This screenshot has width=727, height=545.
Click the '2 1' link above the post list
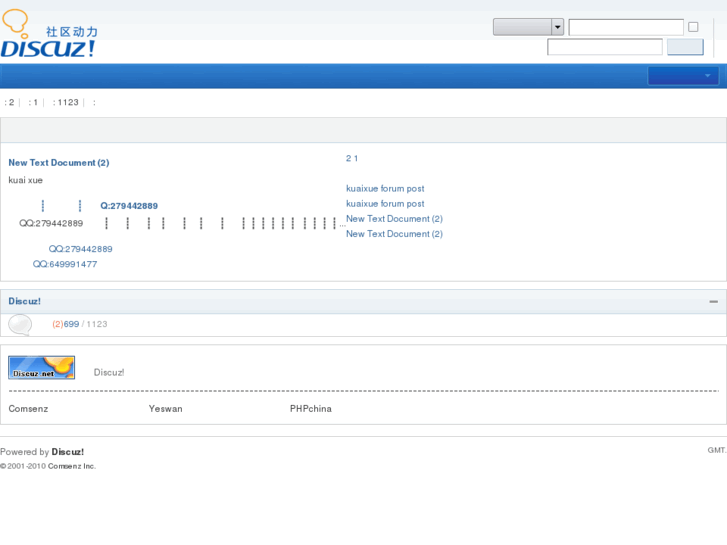[352, 159]
